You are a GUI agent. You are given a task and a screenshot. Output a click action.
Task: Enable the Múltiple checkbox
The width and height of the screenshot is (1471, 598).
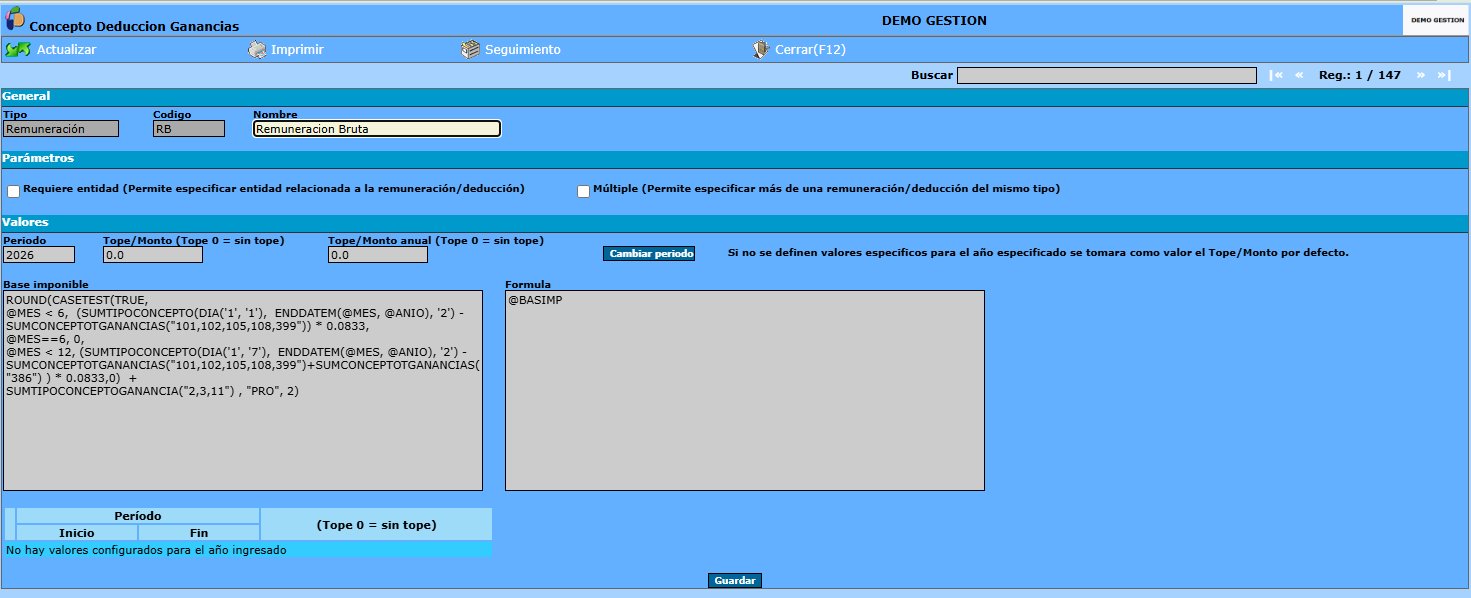coord(583,191)
